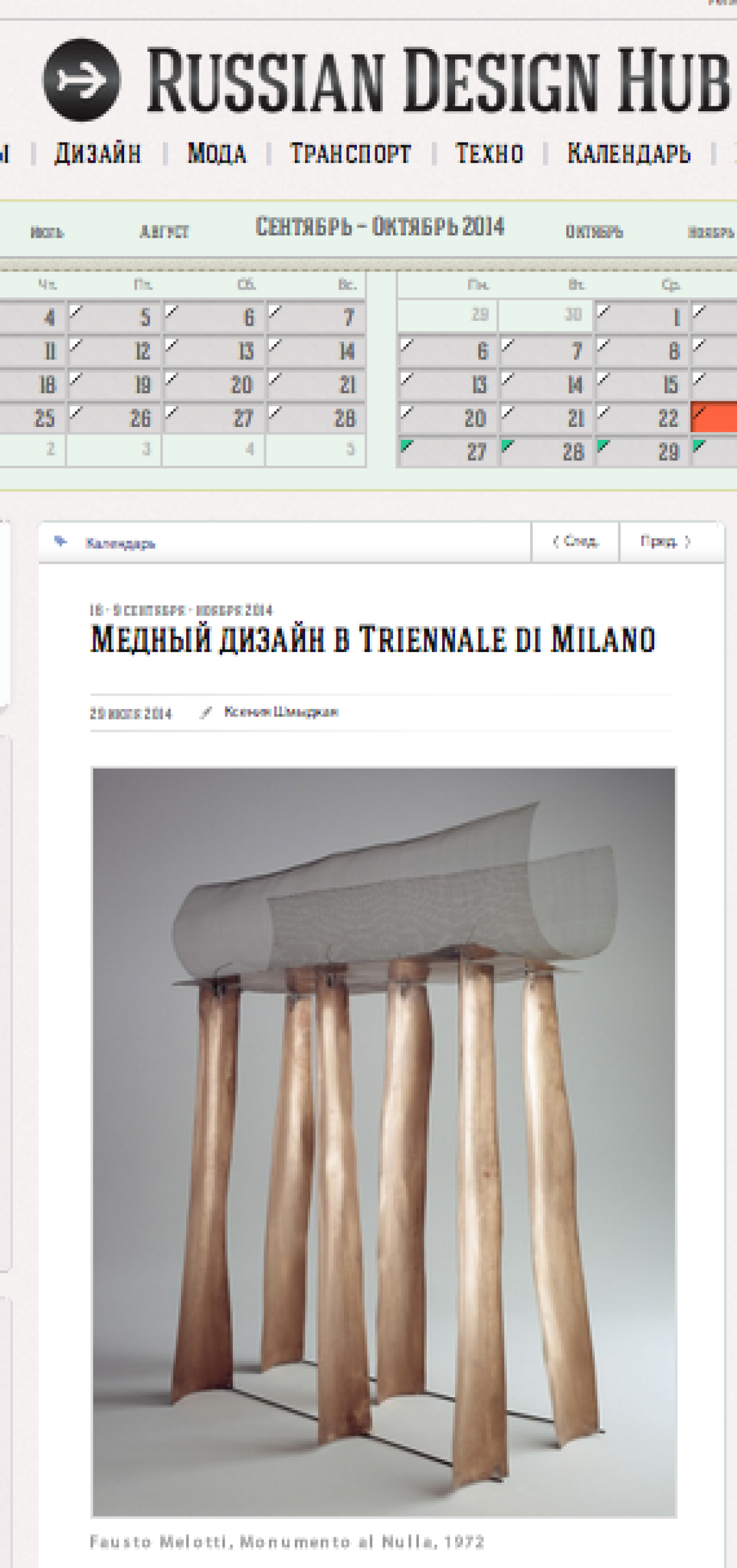737x1568 pixels.
Task: Open Tuesday, October 28 in the calendar
Action: pyautogui.click(x=546, y=452)
